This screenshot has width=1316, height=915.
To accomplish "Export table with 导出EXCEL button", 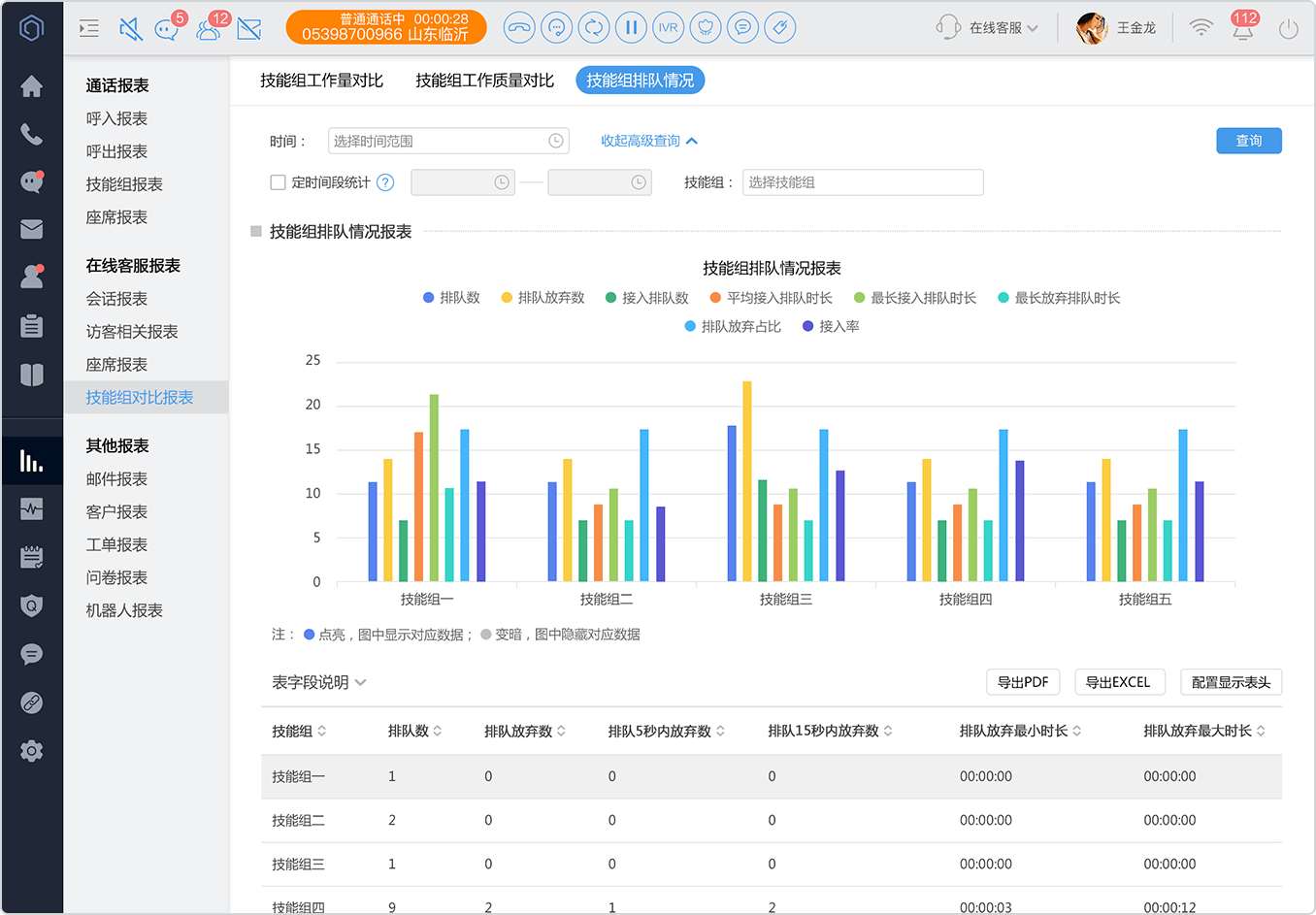I will [x=1118, y=682].
